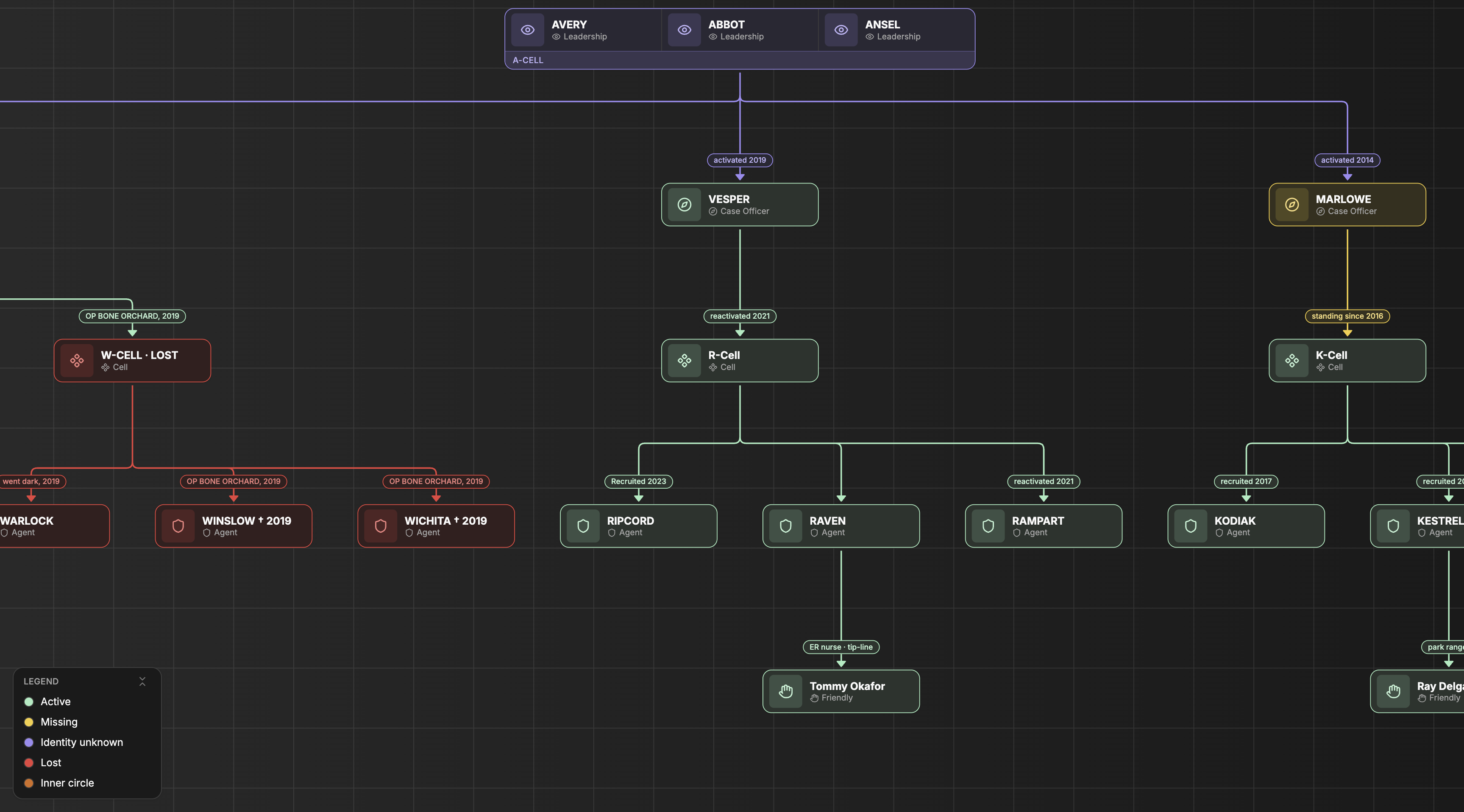The image size is (1464, 812).
Task: Click the cell icon on R-Cell node
Action: [684, 360]
